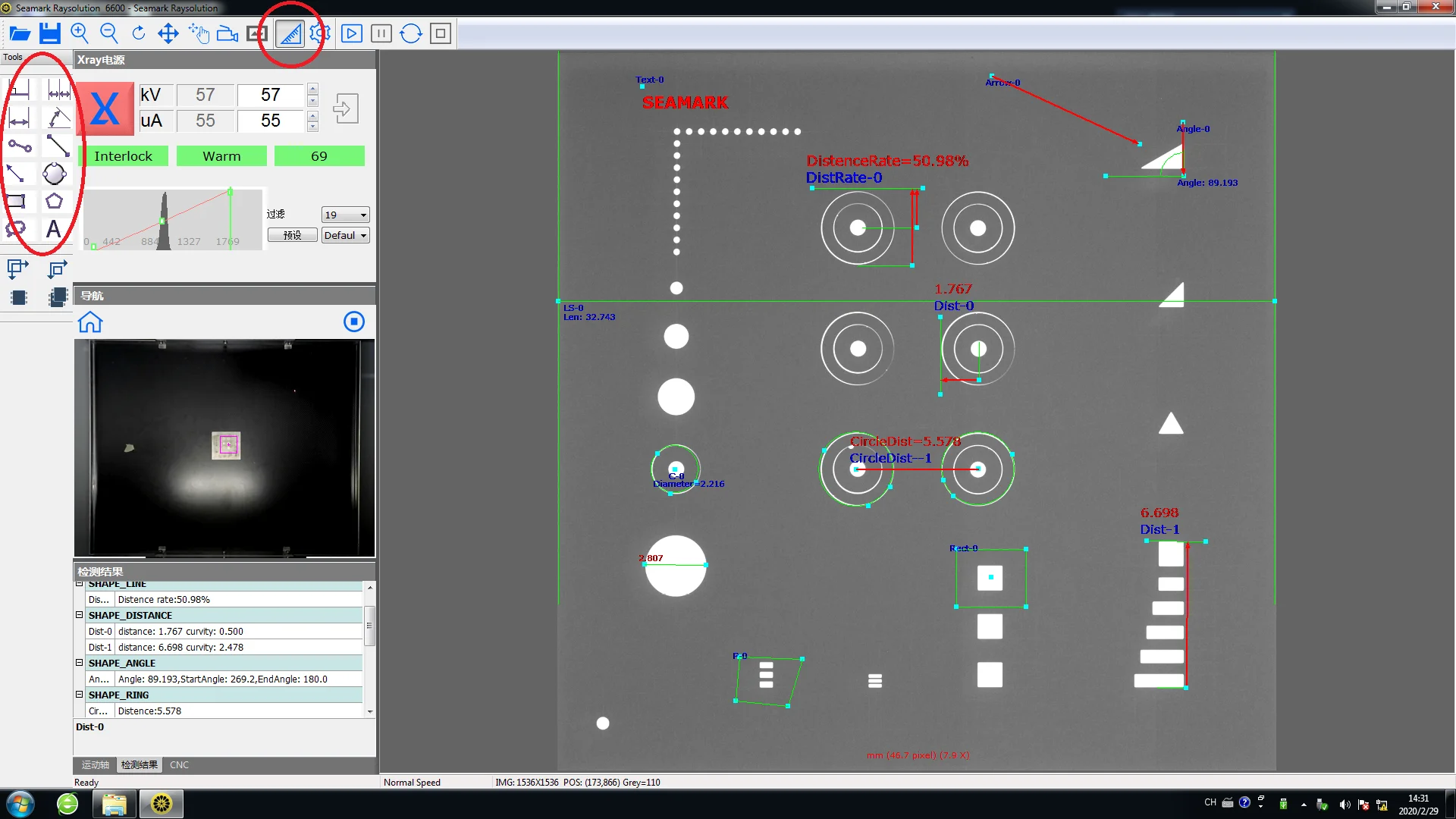Click the Warm button
The image size is (1456, 819).
point(221,155)
